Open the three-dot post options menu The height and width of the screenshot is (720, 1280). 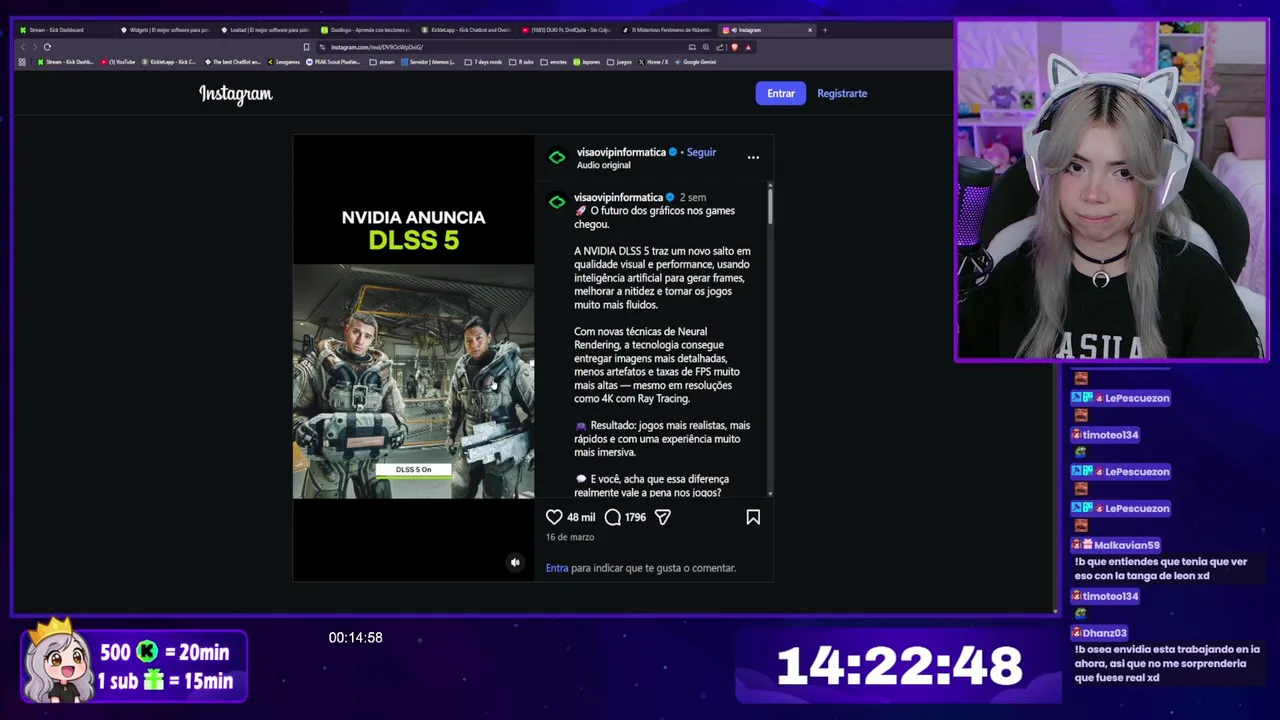(753, 157)
